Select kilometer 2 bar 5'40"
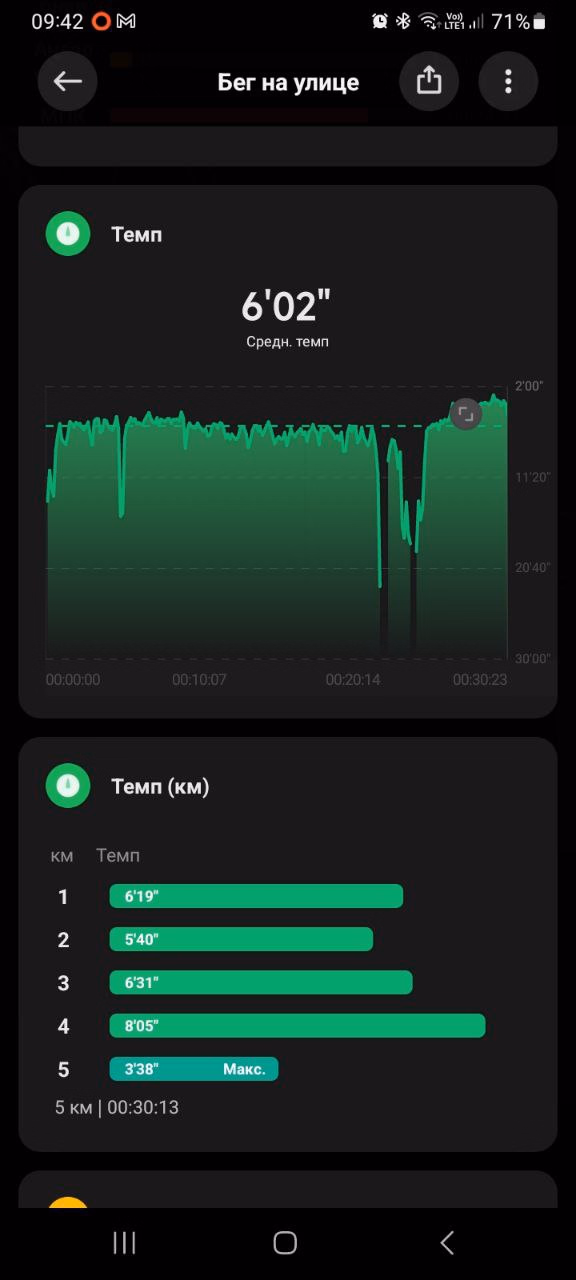This screenshot has width=576, height=1280. pyautogui.click(x=241, y=939)
